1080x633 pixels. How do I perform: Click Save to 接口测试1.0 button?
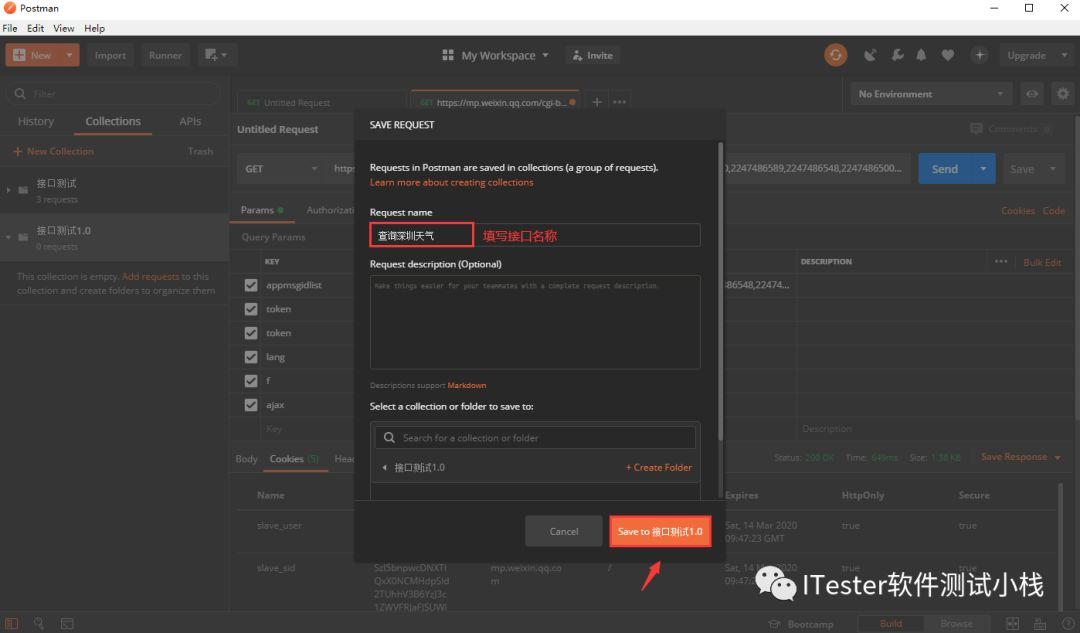660,531
